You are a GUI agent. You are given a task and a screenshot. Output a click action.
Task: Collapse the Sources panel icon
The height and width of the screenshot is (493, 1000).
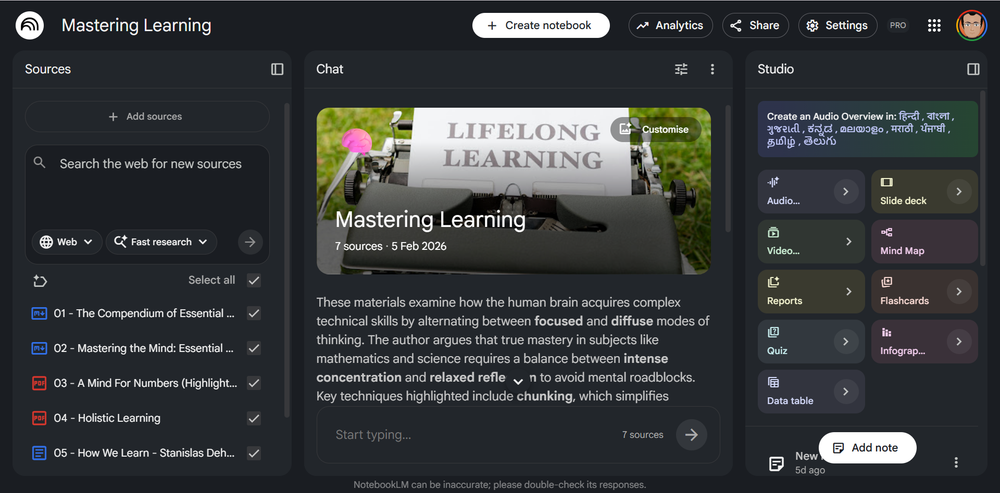click(x=277, y=69)
